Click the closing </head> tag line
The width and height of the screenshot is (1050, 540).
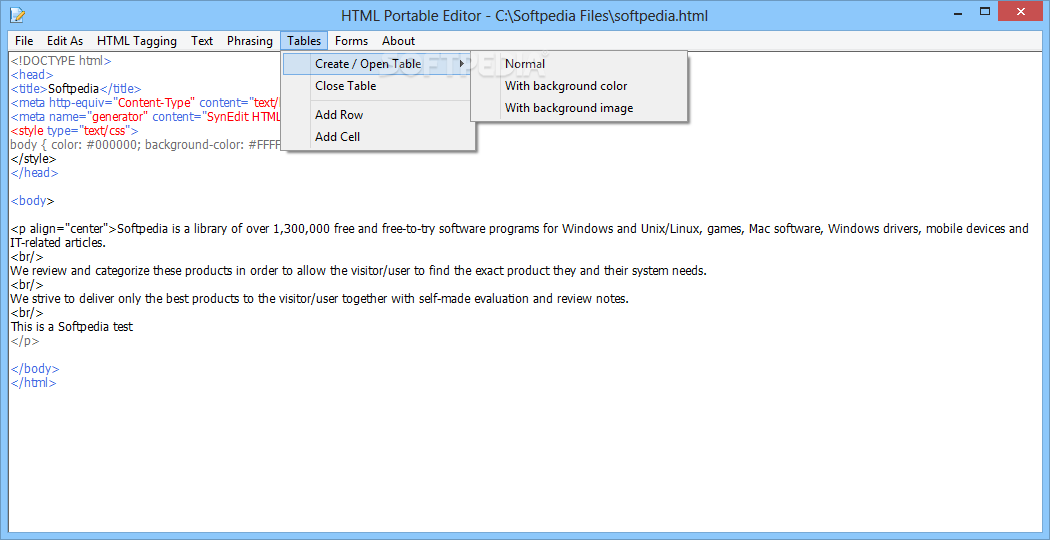(x=34, y=173)
